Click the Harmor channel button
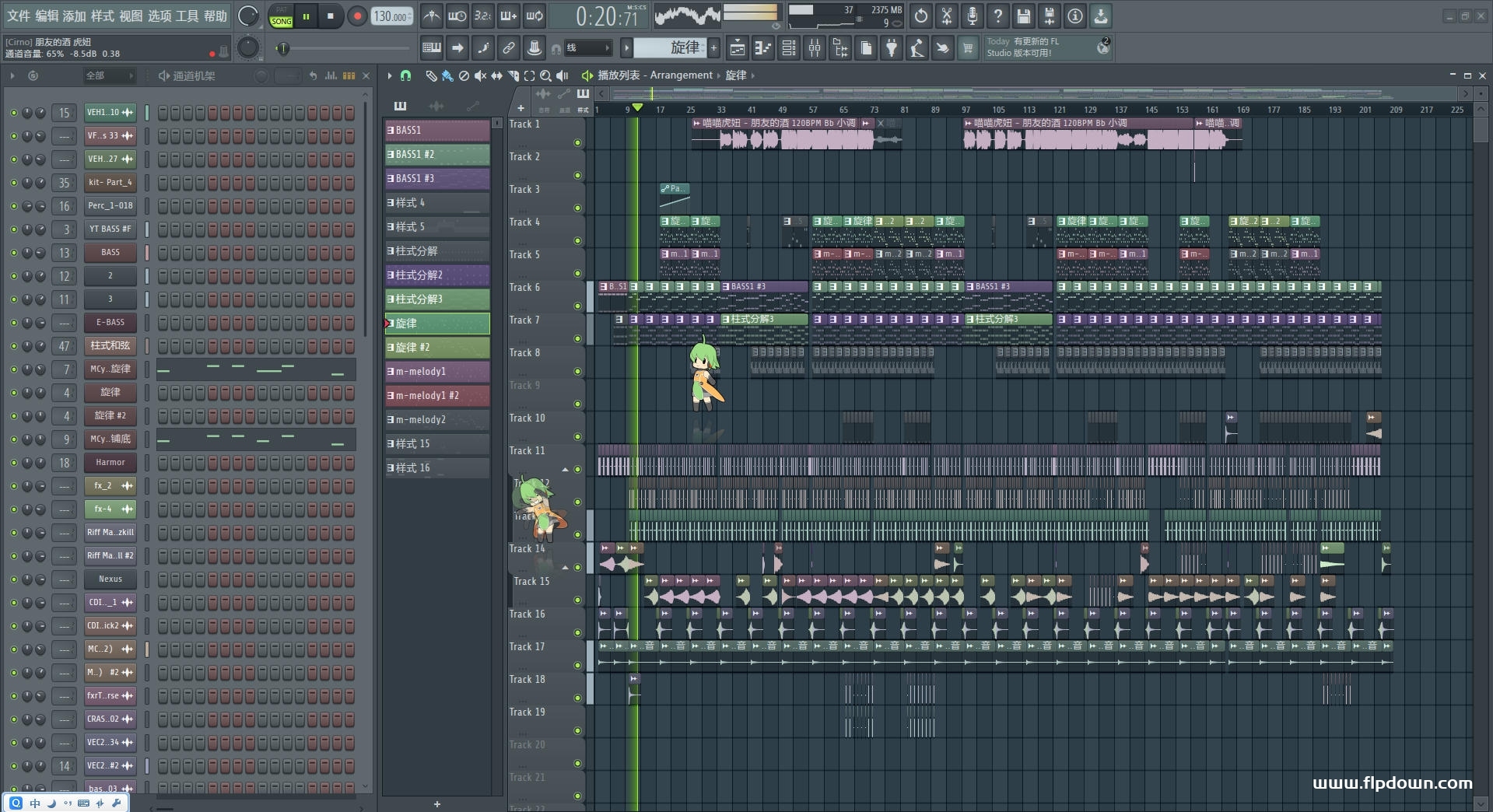1493x812 pixels. pyautogui.click(x=110, y=463)
